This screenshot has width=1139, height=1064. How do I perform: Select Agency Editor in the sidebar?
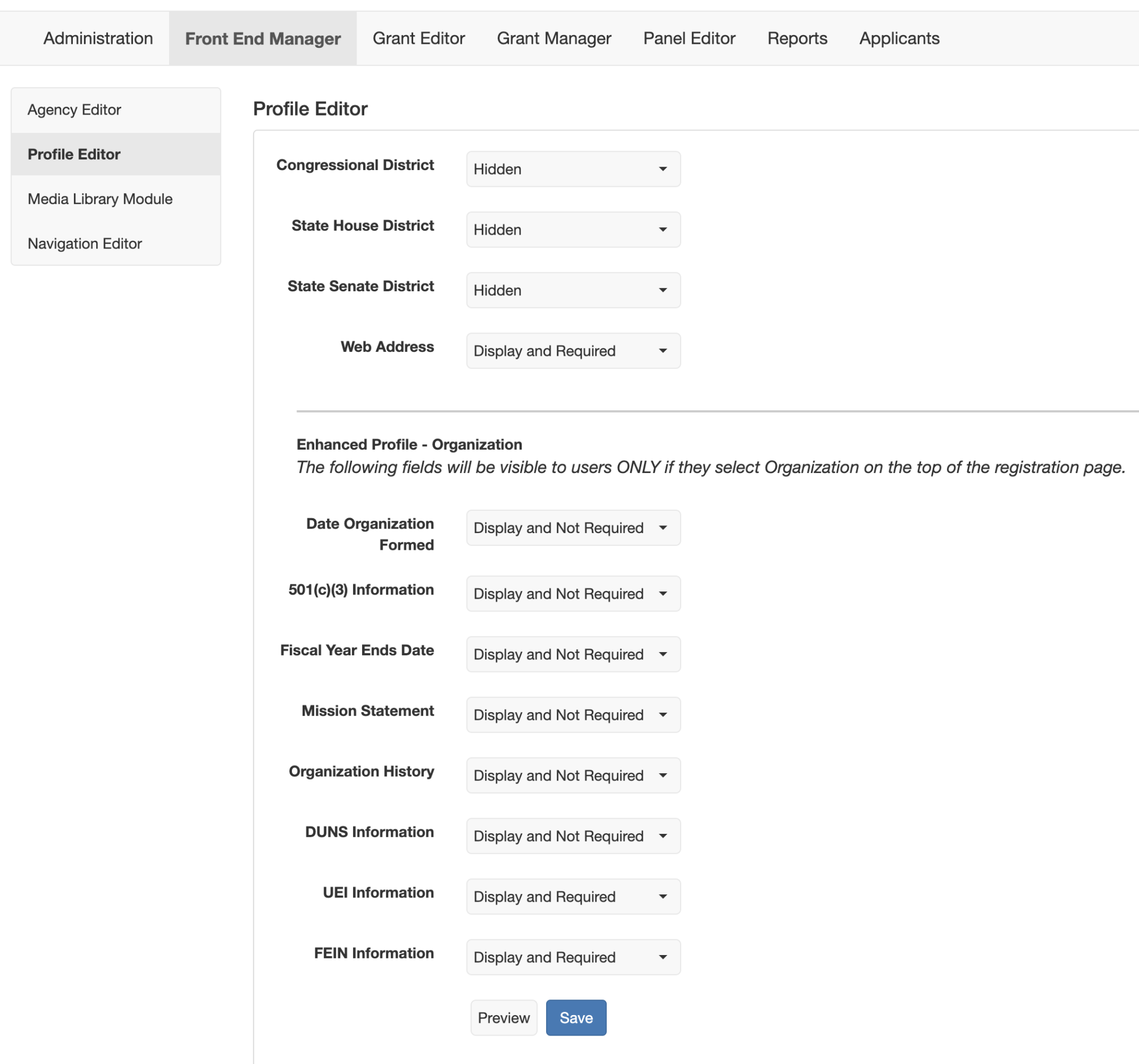(75, 110)
